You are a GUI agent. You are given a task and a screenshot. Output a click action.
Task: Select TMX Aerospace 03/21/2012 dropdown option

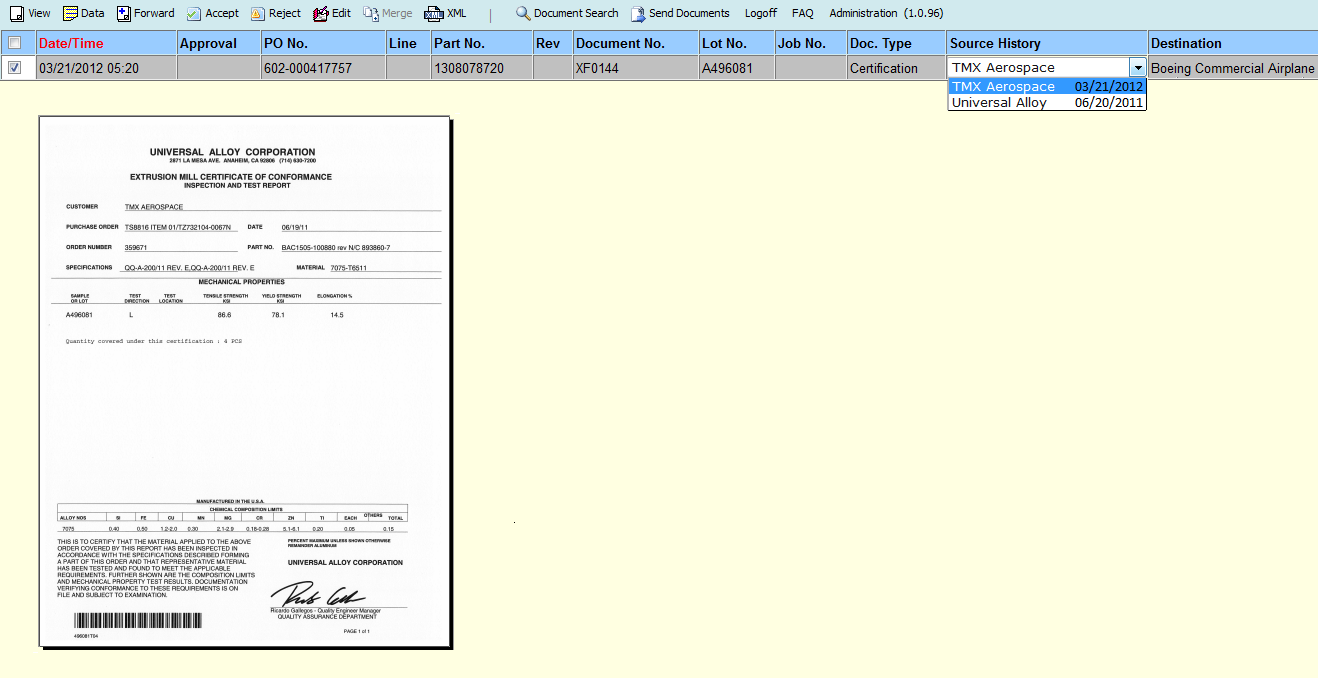pos(1047,87)
